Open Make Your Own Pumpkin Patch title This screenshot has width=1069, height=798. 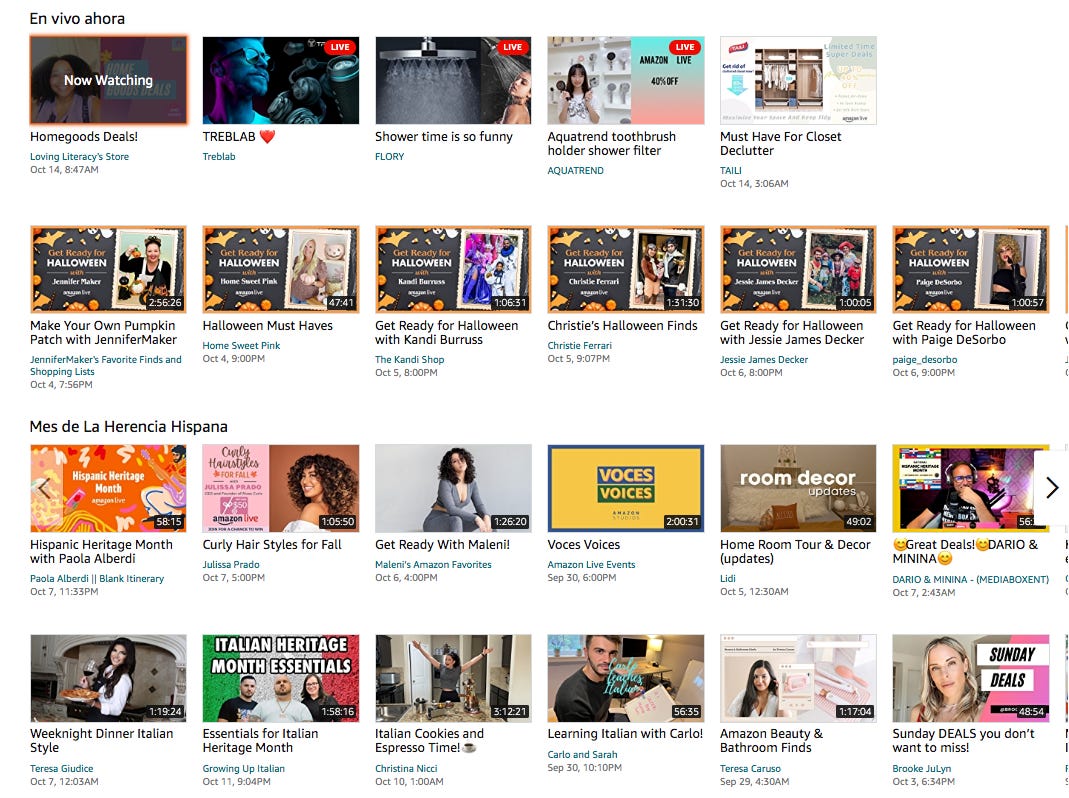(x=103, y=332)
